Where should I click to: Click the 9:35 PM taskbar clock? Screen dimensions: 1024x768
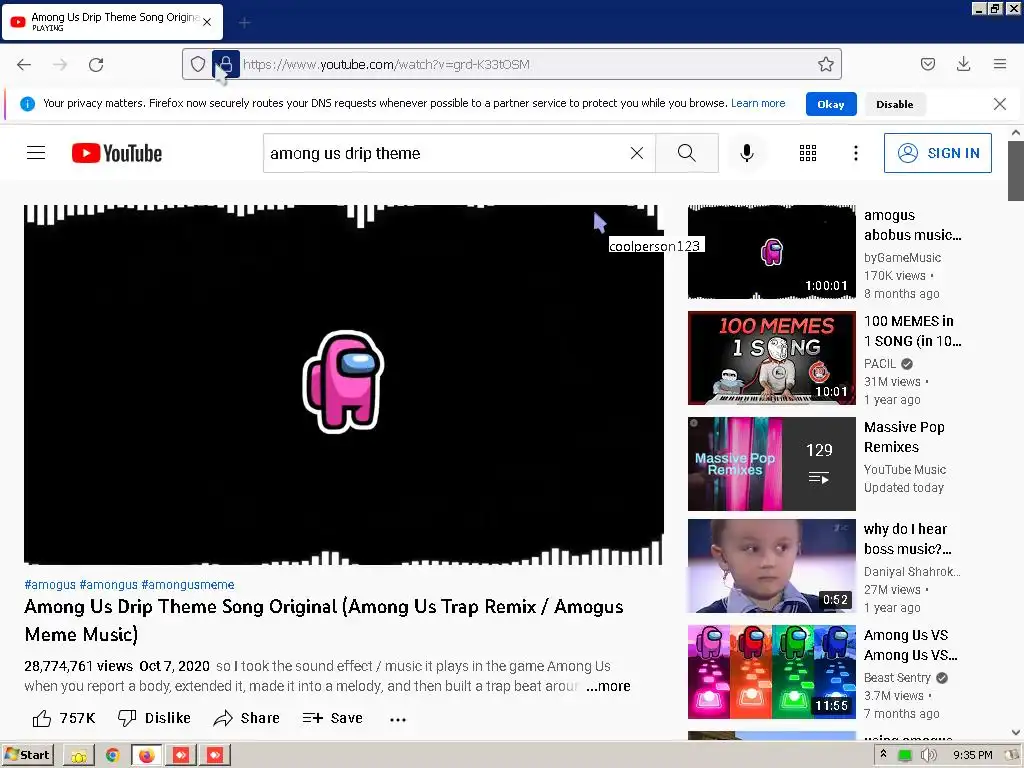click(x=972, y=755)
